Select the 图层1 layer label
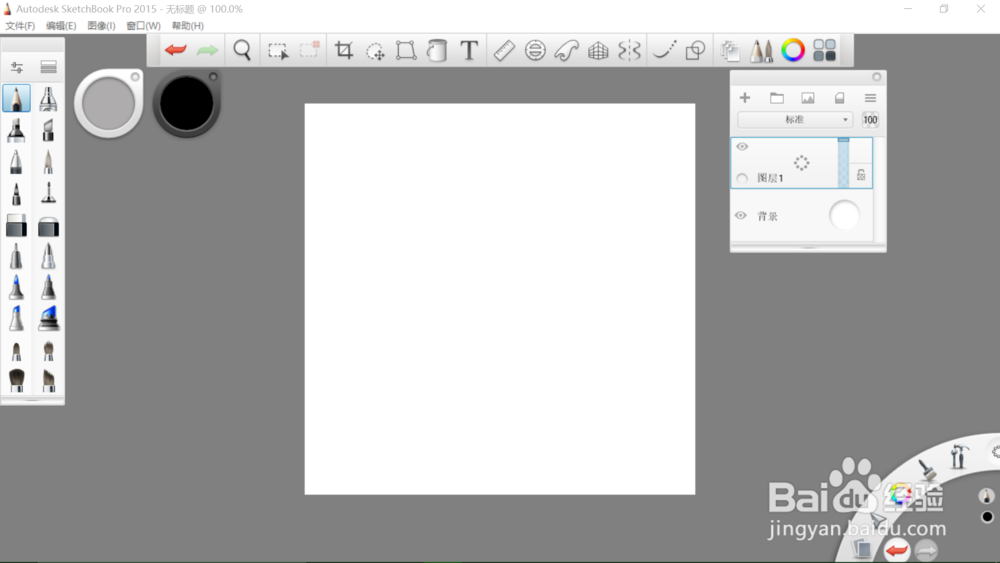 770,179
